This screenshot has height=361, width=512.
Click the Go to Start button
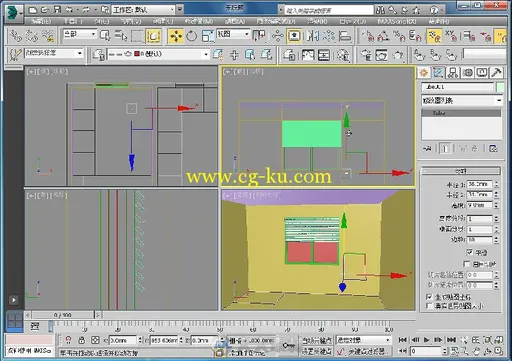402,340
